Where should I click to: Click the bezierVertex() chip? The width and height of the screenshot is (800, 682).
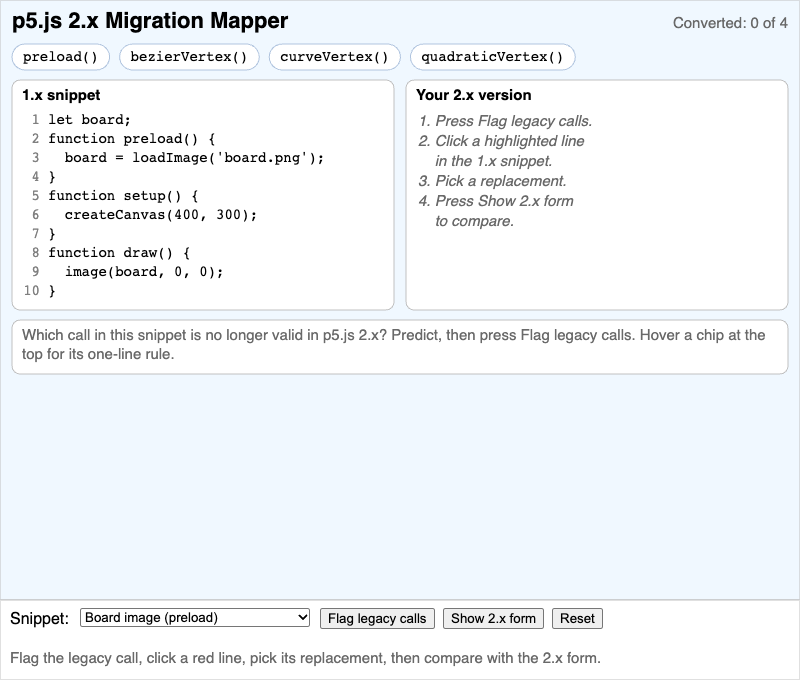click(x=189, y=57)
